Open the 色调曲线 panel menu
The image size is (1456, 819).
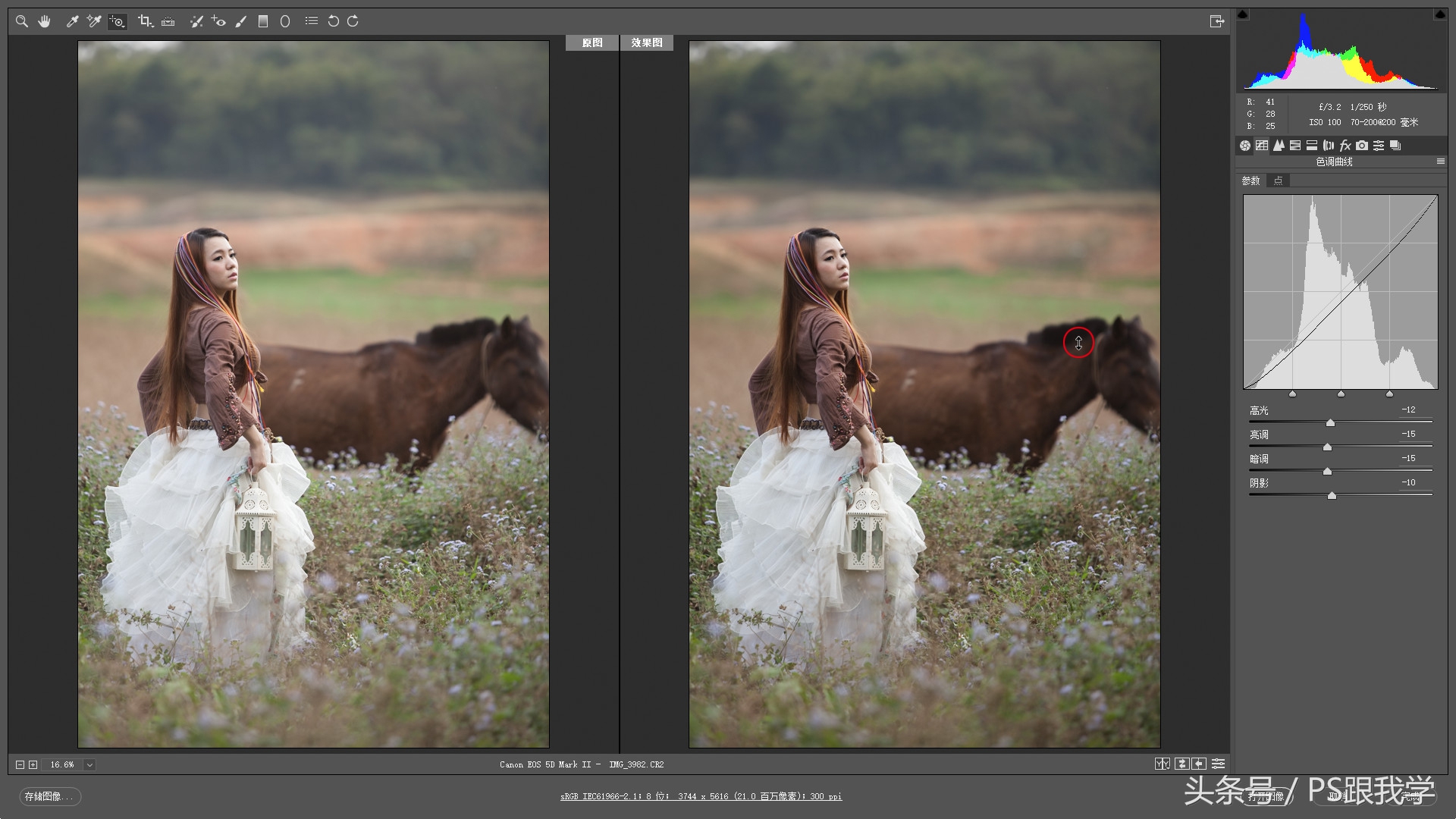click(1439, 162)
